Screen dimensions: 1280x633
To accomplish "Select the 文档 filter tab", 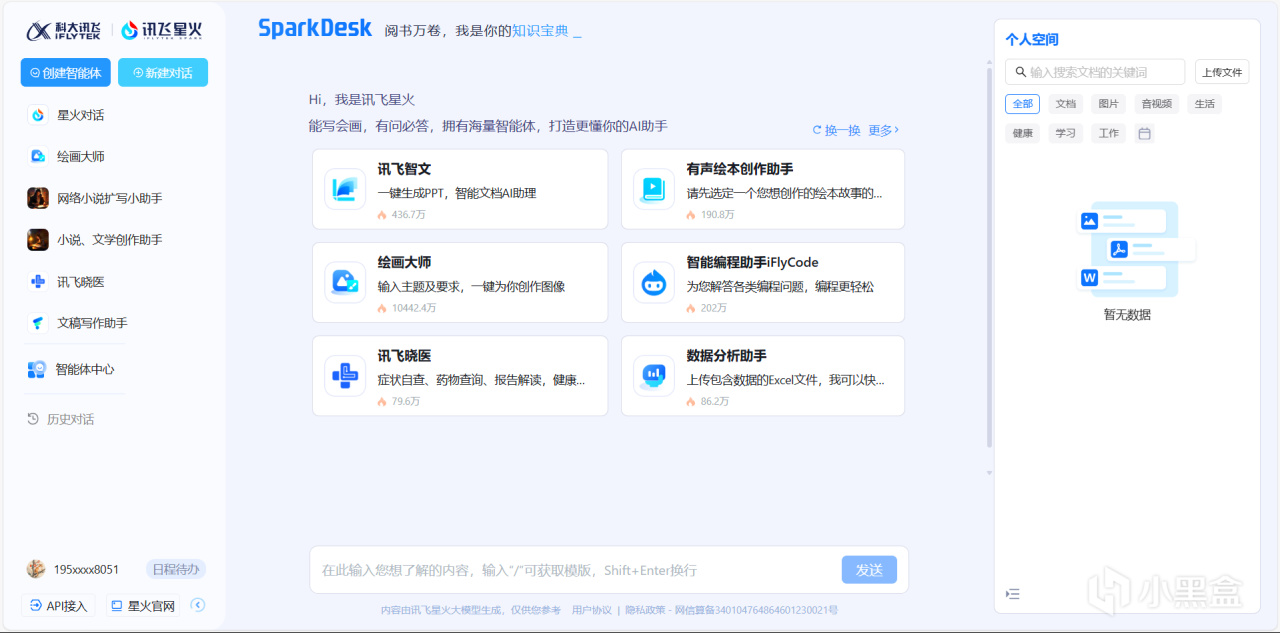I will tap(1066, 104).
